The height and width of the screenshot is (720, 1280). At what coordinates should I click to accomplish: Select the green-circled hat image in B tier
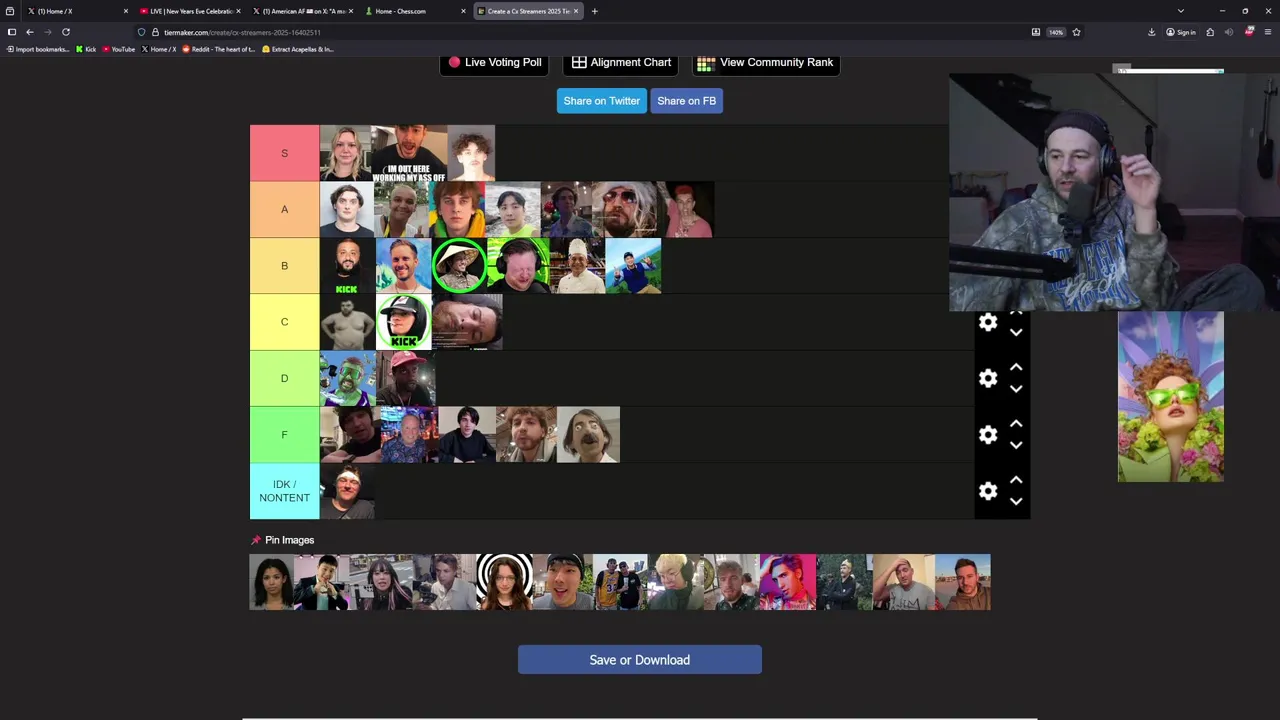click(x=460, y=265)
